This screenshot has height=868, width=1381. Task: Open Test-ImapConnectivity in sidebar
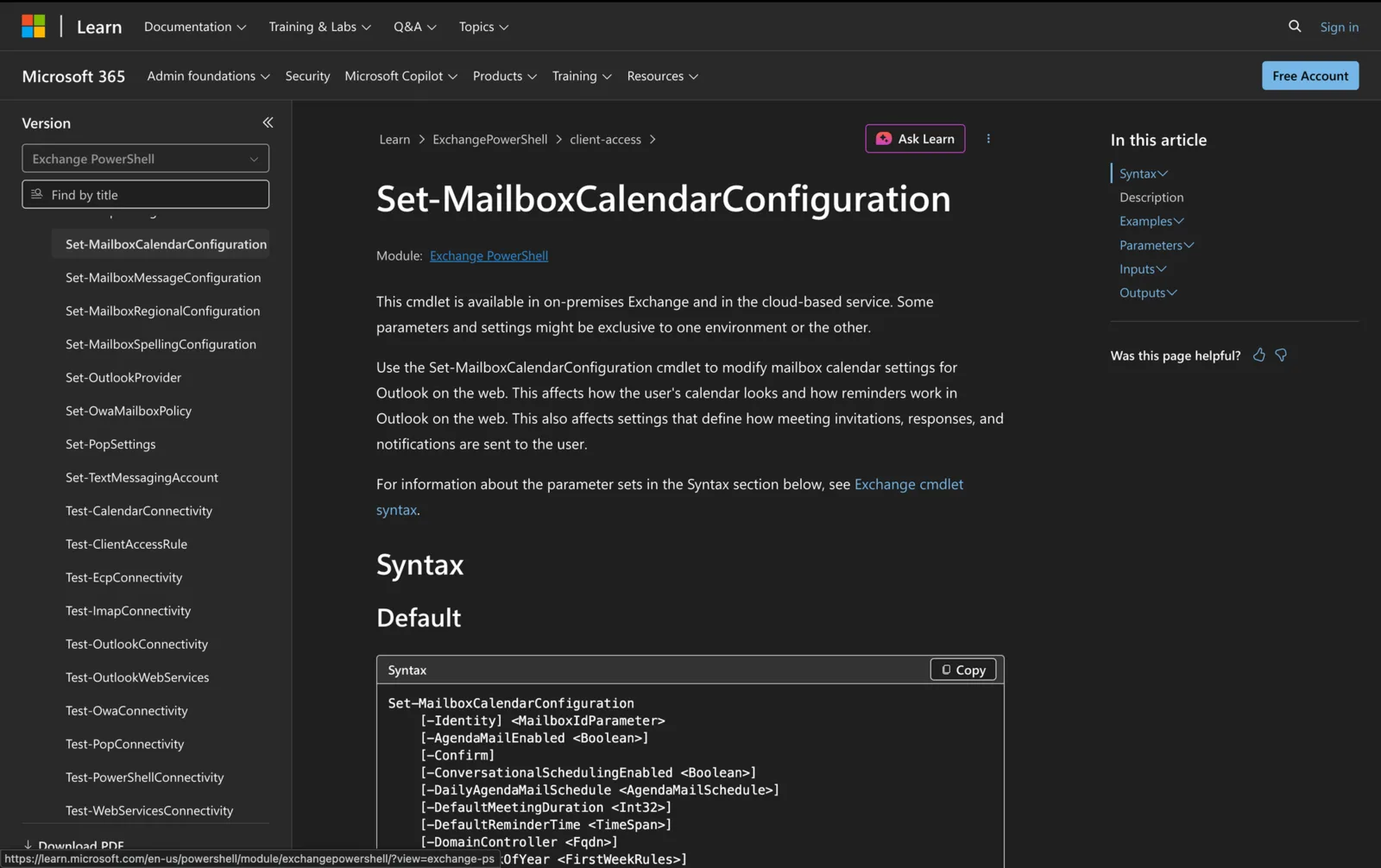tap(128, 611)
